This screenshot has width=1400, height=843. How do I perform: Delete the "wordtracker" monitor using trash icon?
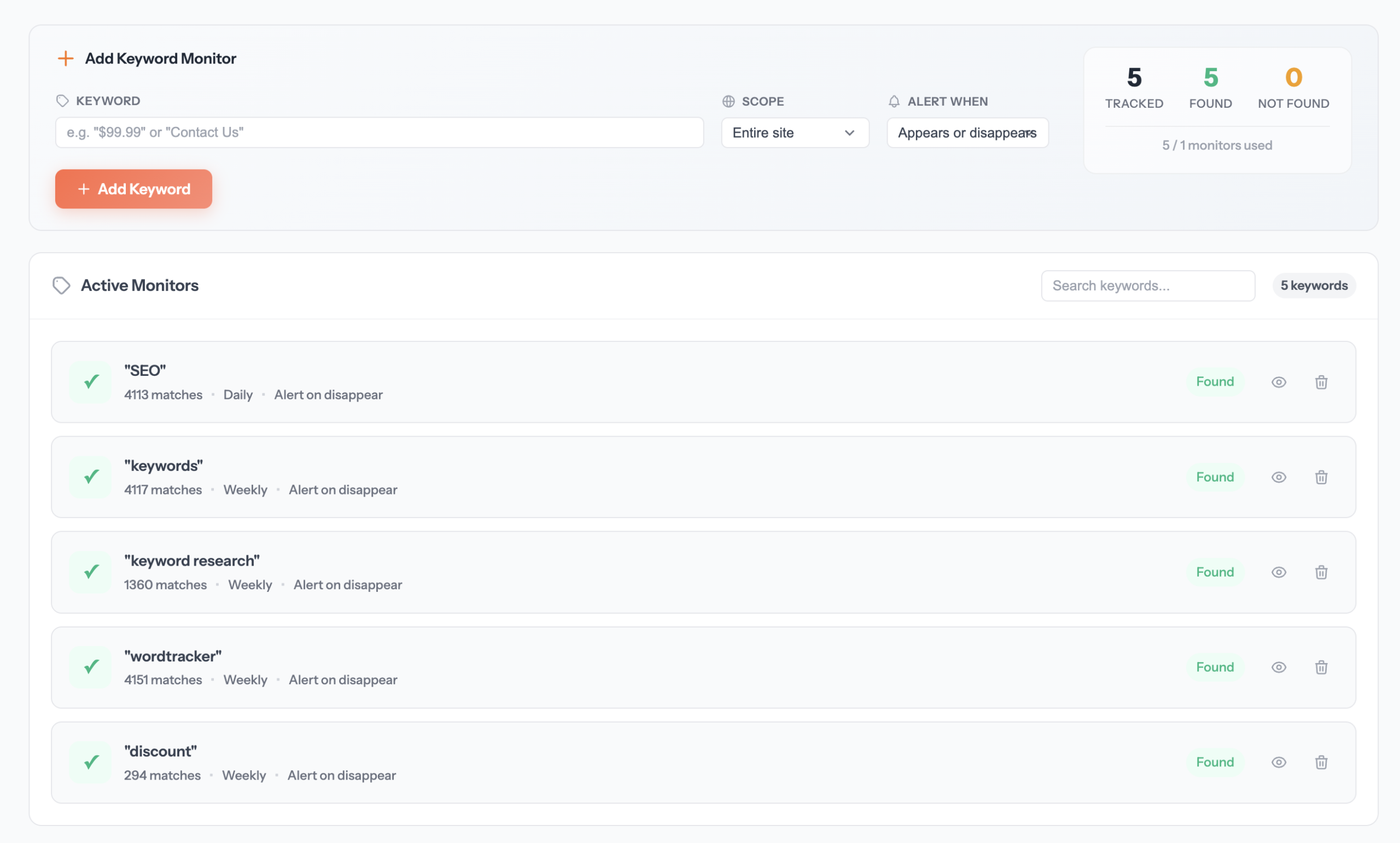pyautogui.click(x=1321, y=667)
